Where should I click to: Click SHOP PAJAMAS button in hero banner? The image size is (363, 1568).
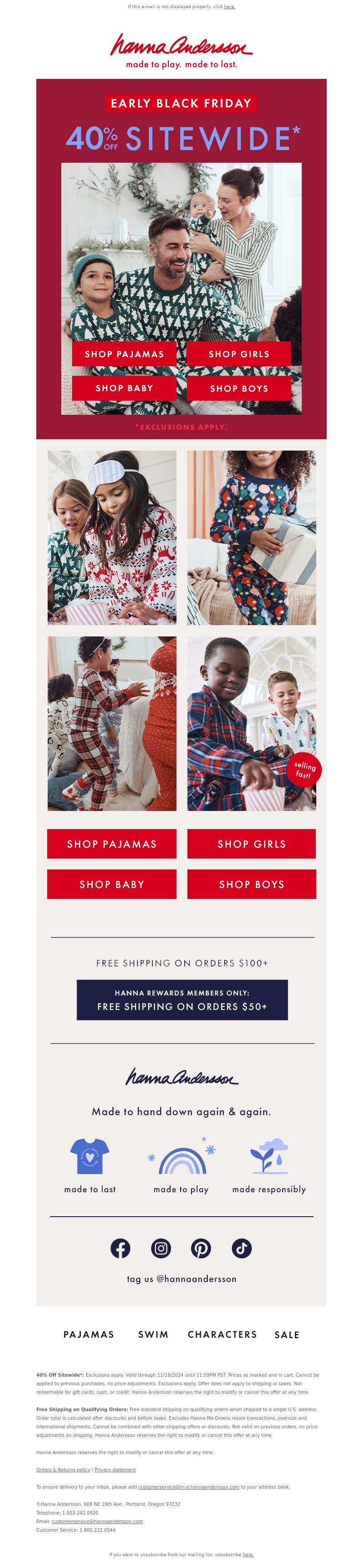(x=124, y=354)
